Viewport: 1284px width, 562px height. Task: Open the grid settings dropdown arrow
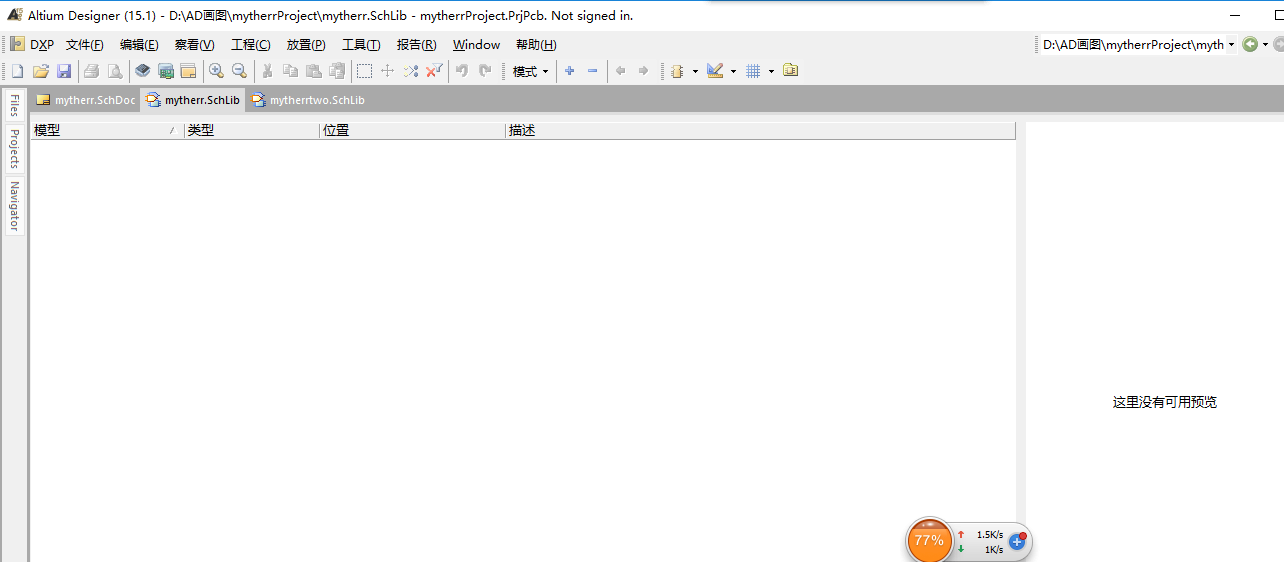[771, 71]
